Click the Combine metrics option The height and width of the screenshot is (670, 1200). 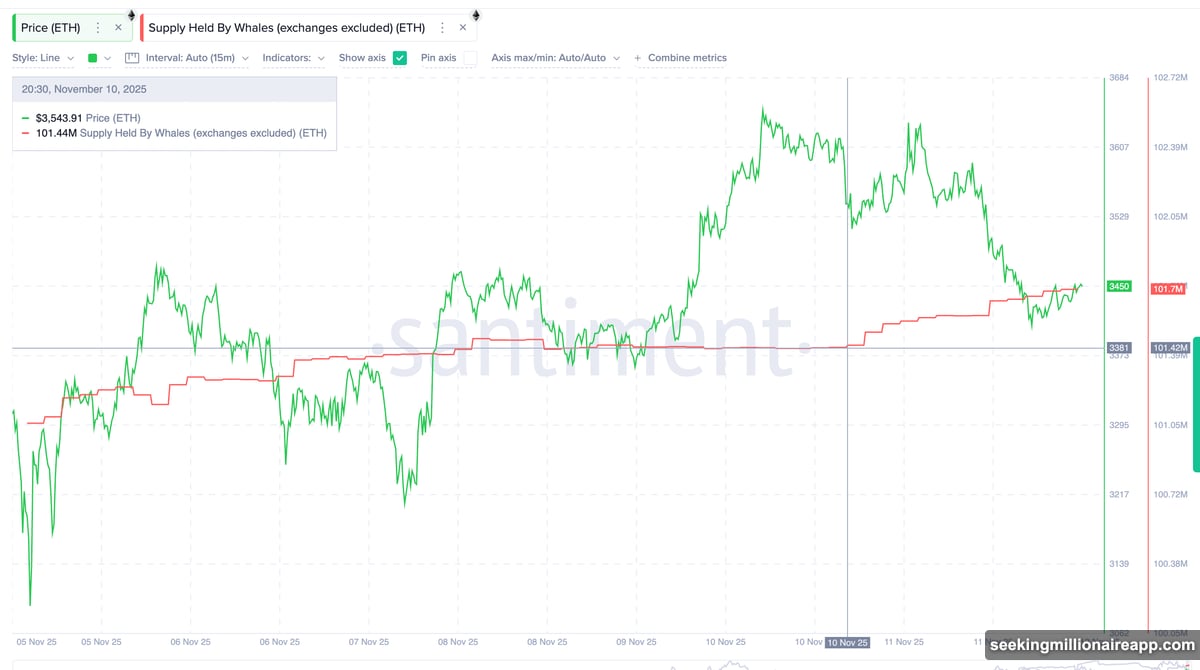point(686,57)
